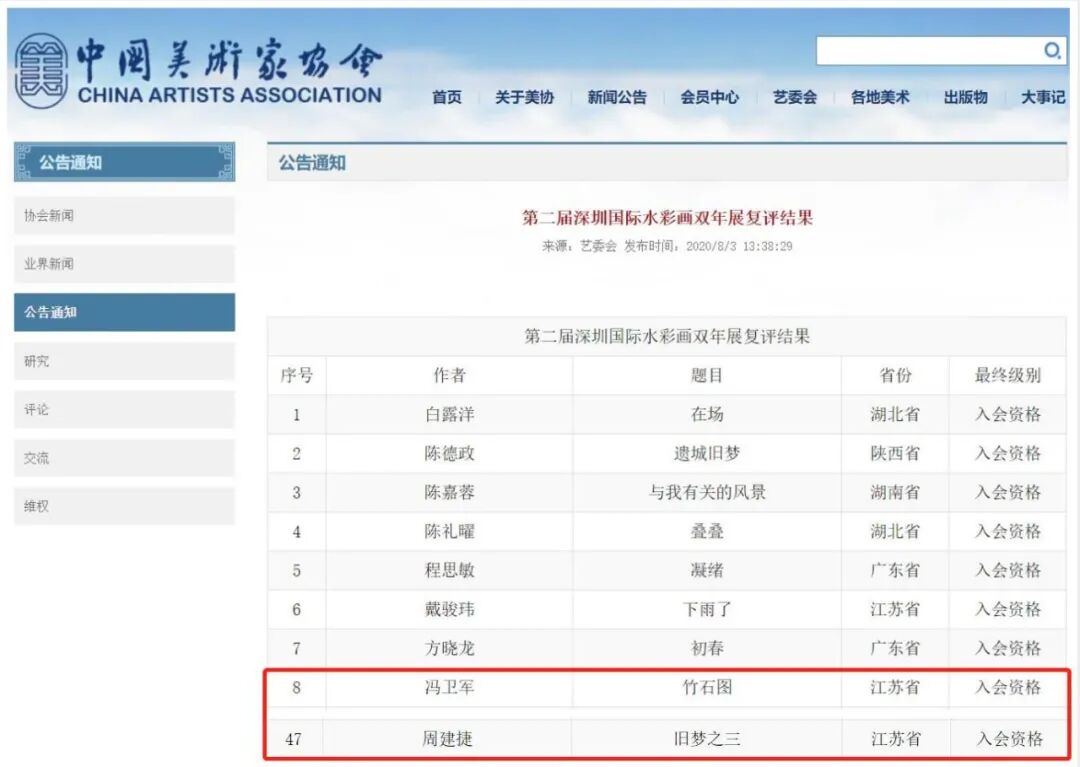The width and height of the screenshot is (1080, 767).
Task: Click the 省份 column header
Action: pyautogui.click(x=895, y=375)
